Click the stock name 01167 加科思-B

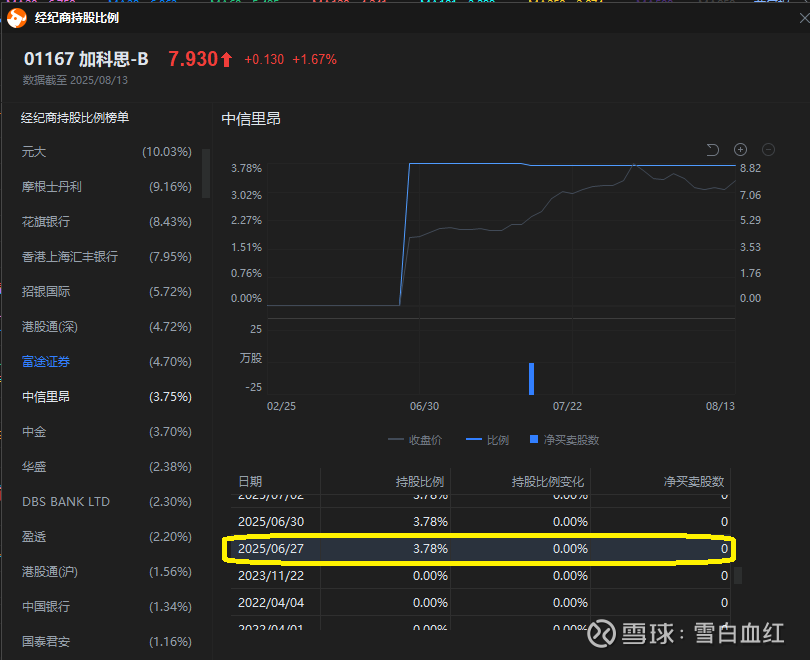86,59
